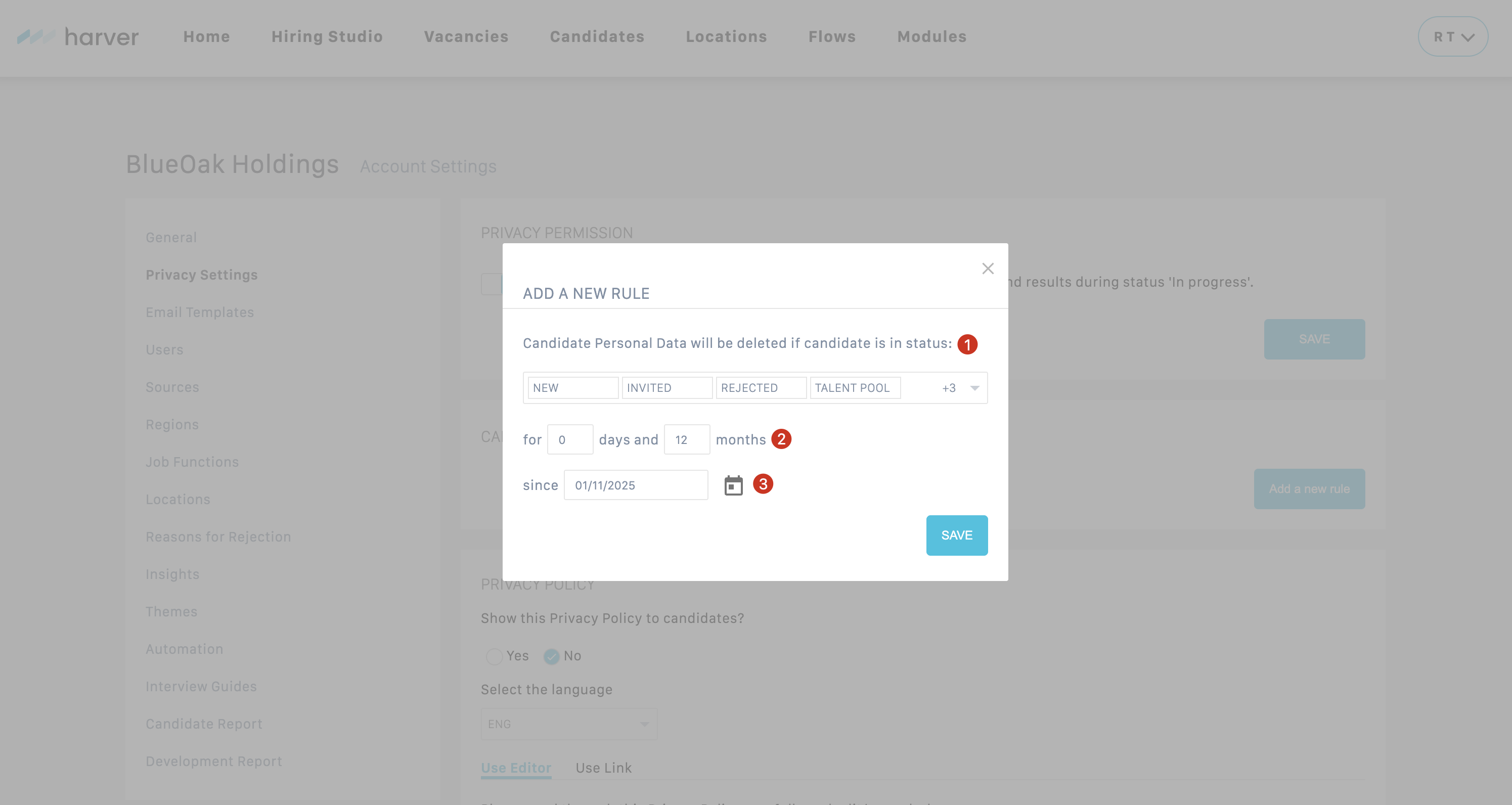The image size is (1512, 805).
Task: Click the Harver logo
Action: pyautogui.click(x=78, y=37)
